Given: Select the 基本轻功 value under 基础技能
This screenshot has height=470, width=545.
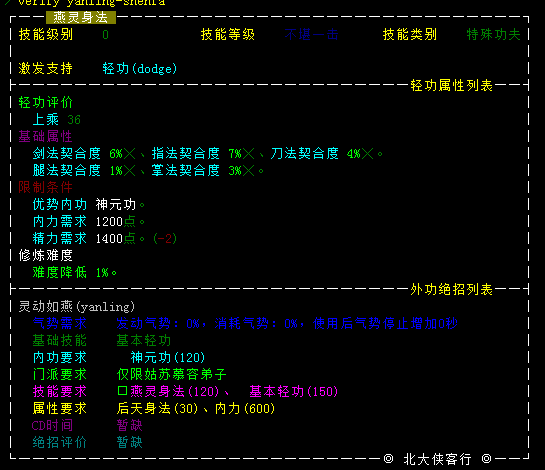Looking at the screenshot, I should (x=144, y=341).
